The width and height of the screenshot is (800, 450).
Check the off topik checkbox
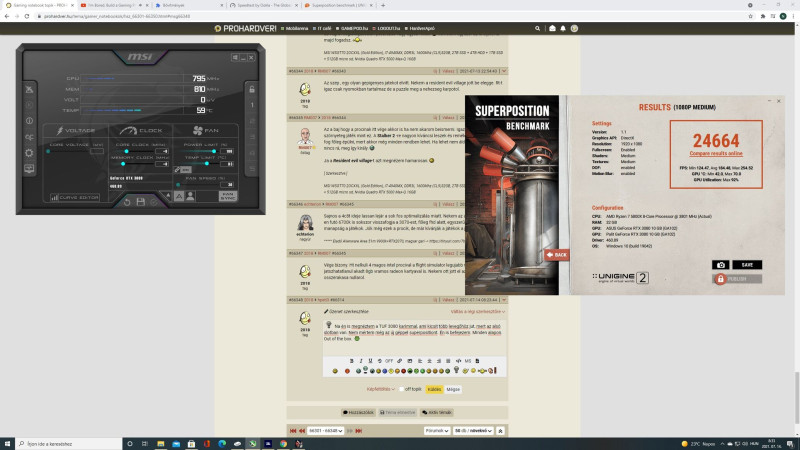click(x=401, y=389)
